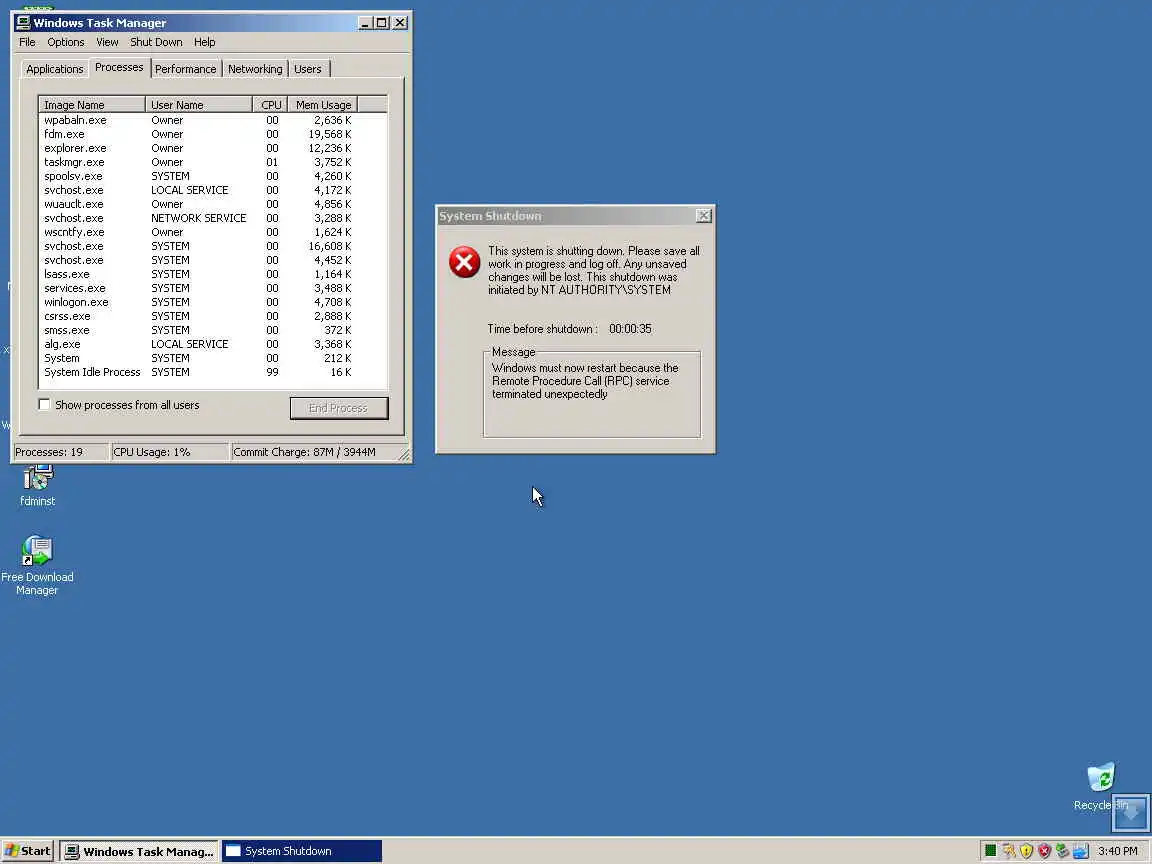Open the File menu in Task Manager

27,42
